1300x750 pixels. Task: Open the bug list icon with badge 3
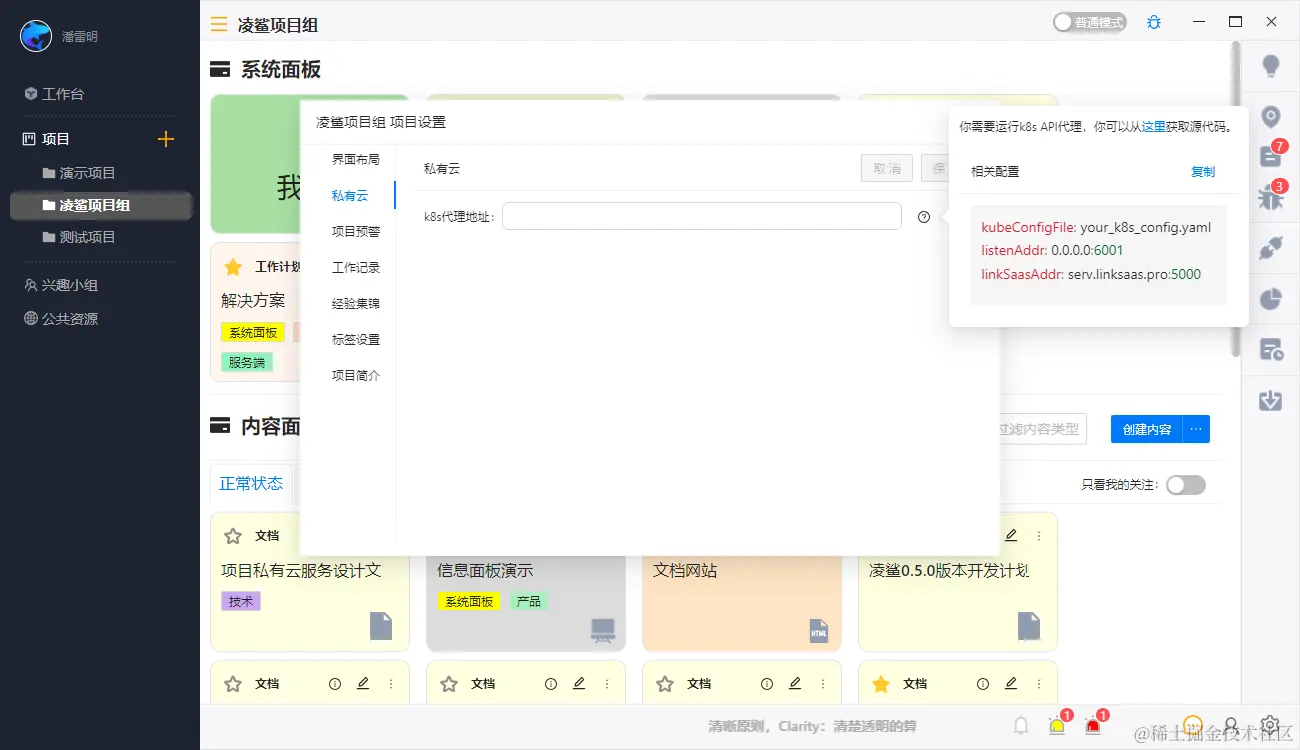click(x=1271, y=196)
